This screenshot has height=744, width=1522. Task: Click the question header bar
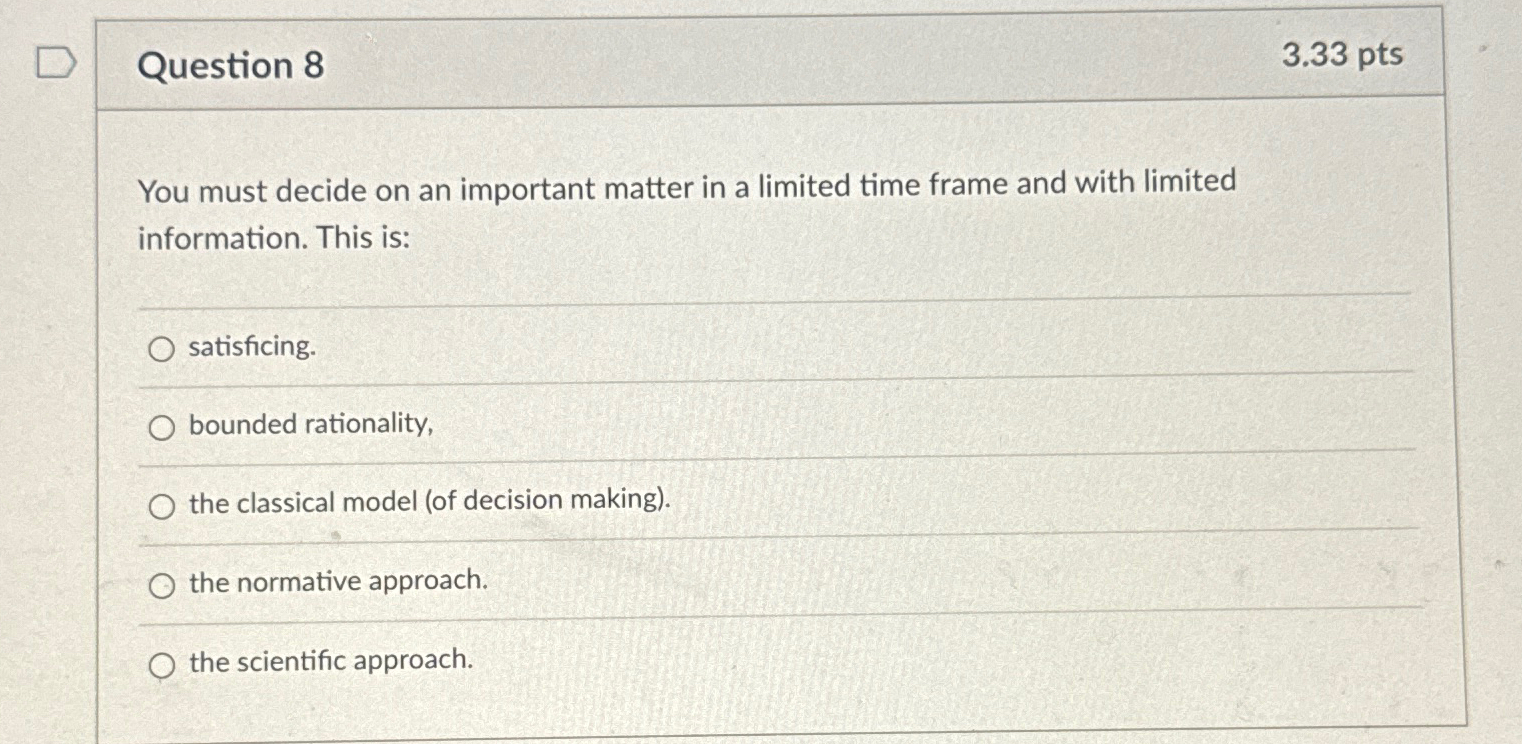(770, 64)
